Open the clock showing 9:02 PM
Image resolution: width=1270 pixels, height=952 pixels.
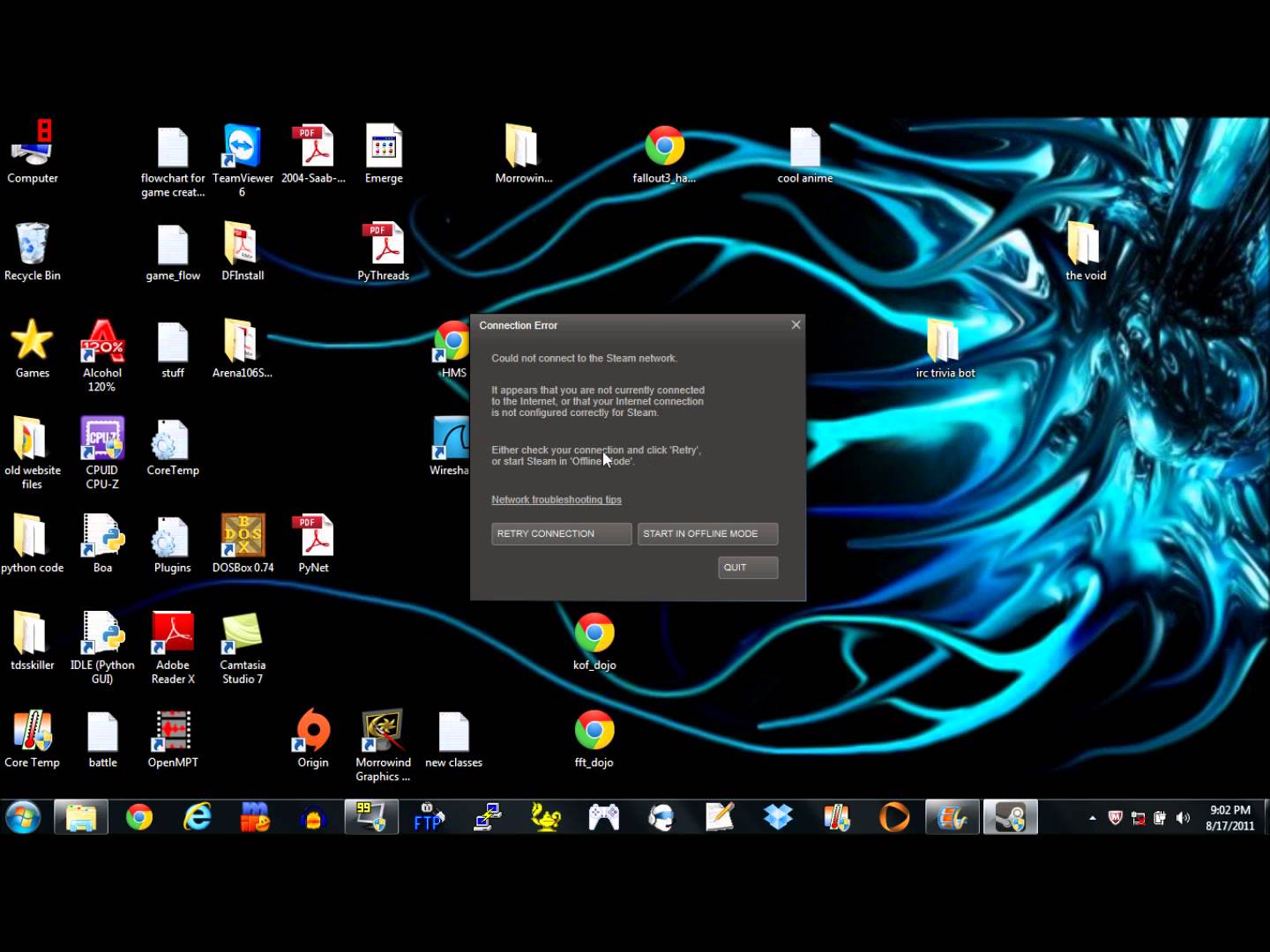[1229, 818]
